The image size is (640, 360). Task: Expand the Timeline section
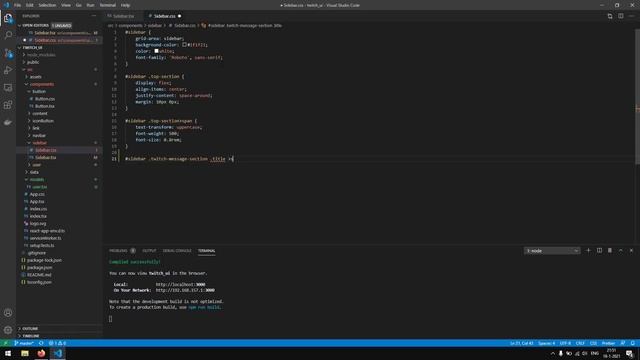pos(31,336)
